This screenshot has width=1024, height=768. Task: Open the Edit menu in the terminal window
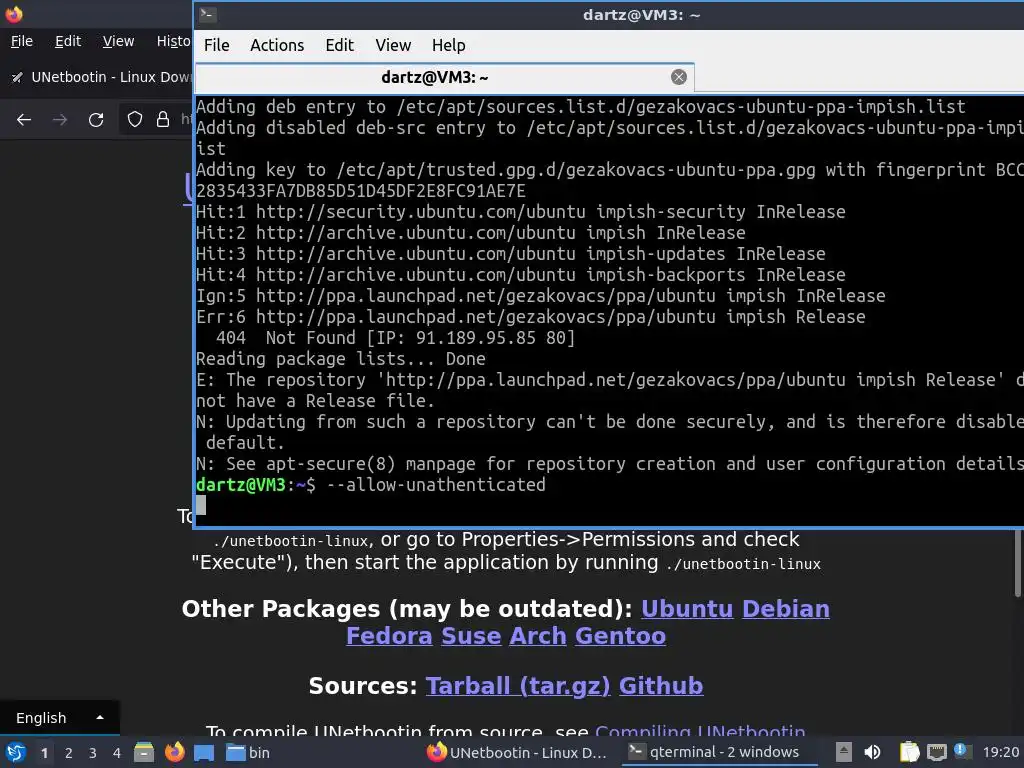340,45
